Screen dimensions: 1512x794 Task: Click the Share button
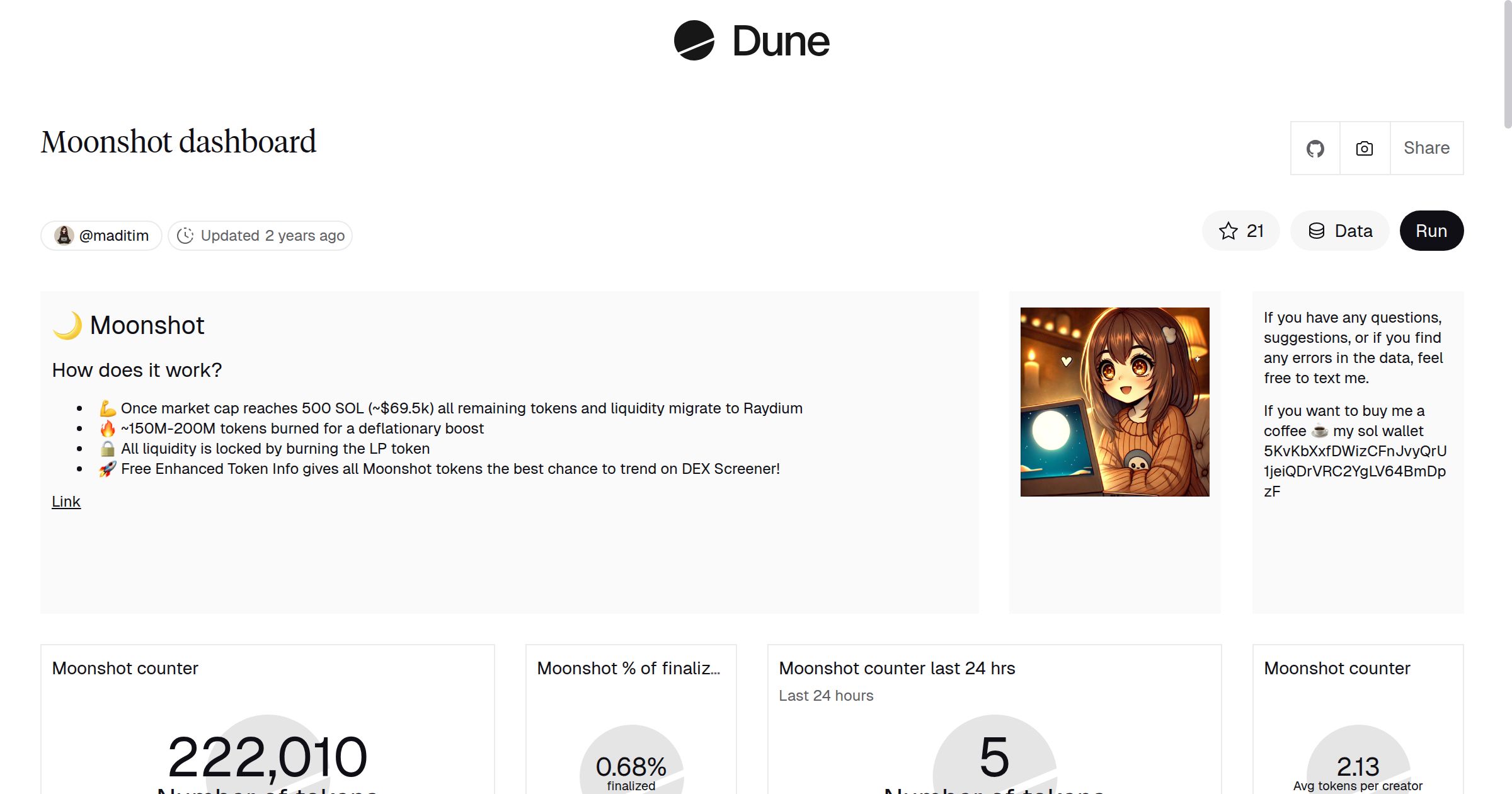pos(1426,147)
